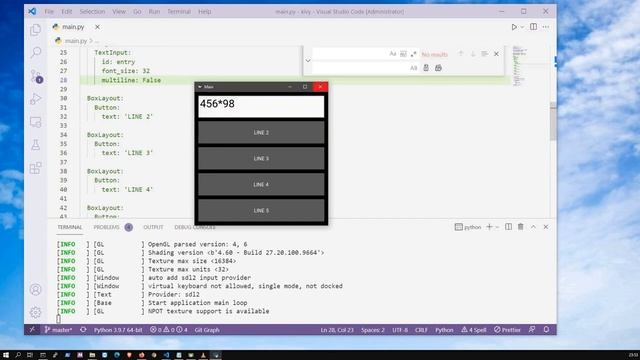Click Git Graph in status bar
This screenshot has width=640, height=360.
tap(207, 330)
